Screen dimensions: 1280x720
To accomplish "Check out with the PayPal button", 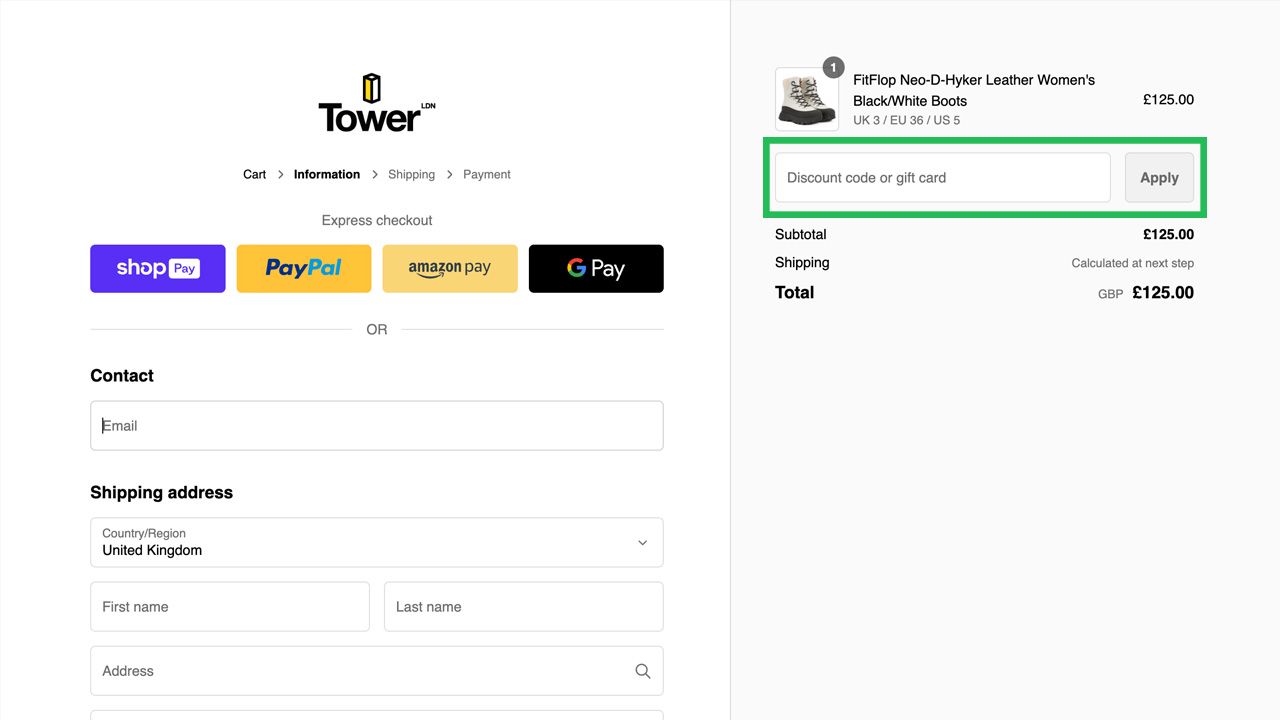I will coord(304,269).
